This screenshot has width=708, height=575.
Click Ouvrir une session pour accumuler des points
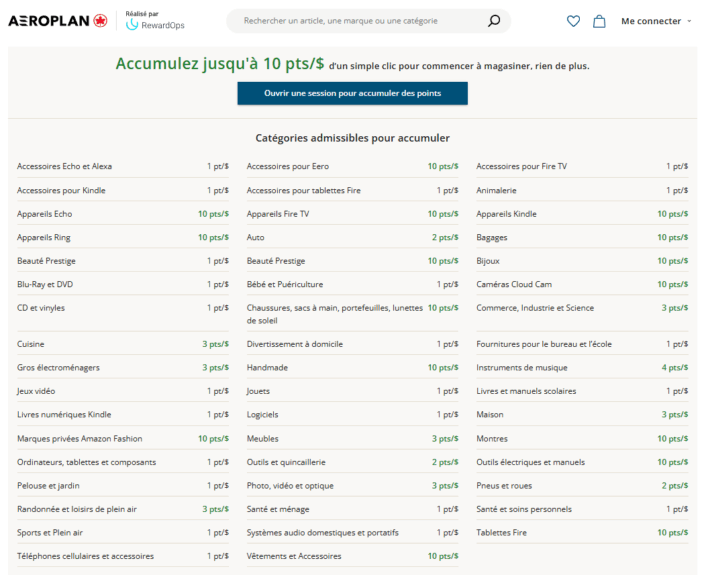[x=353, y=93]
